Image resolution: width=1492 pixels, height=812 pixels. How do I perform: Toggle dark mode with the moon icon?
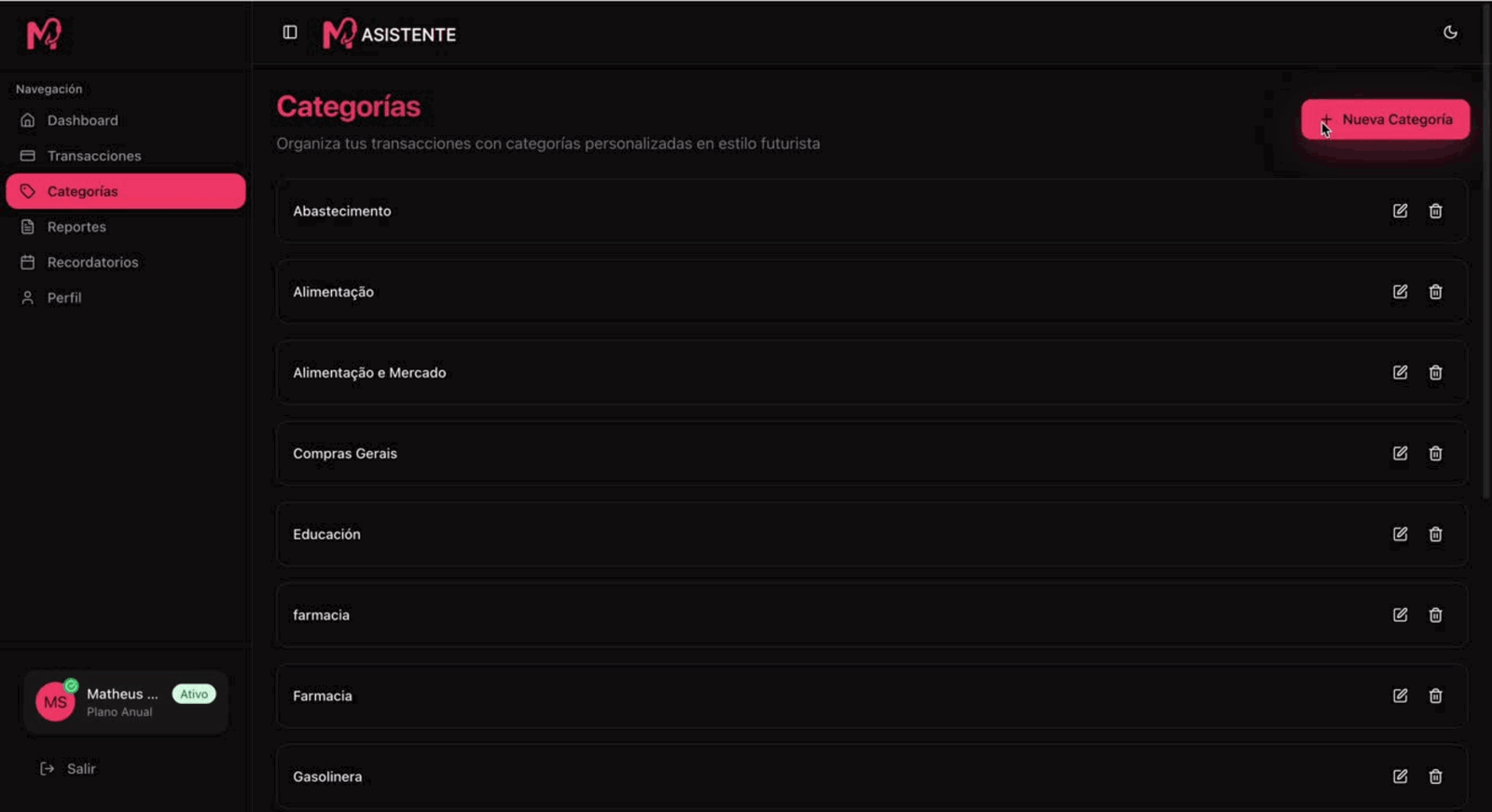click(1450, 33)
